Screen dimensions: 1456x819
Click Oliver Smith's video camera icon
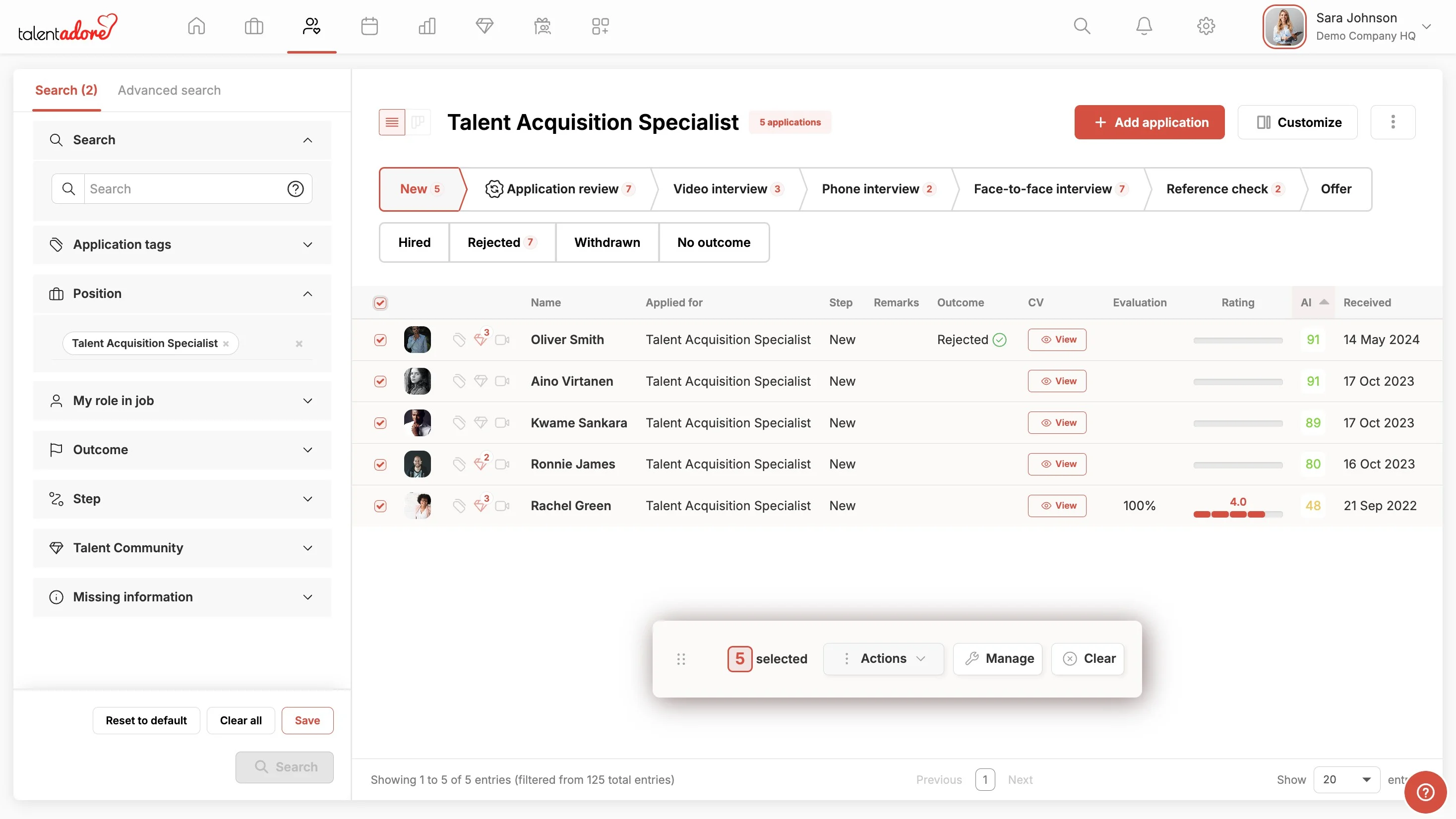point(502,340)
